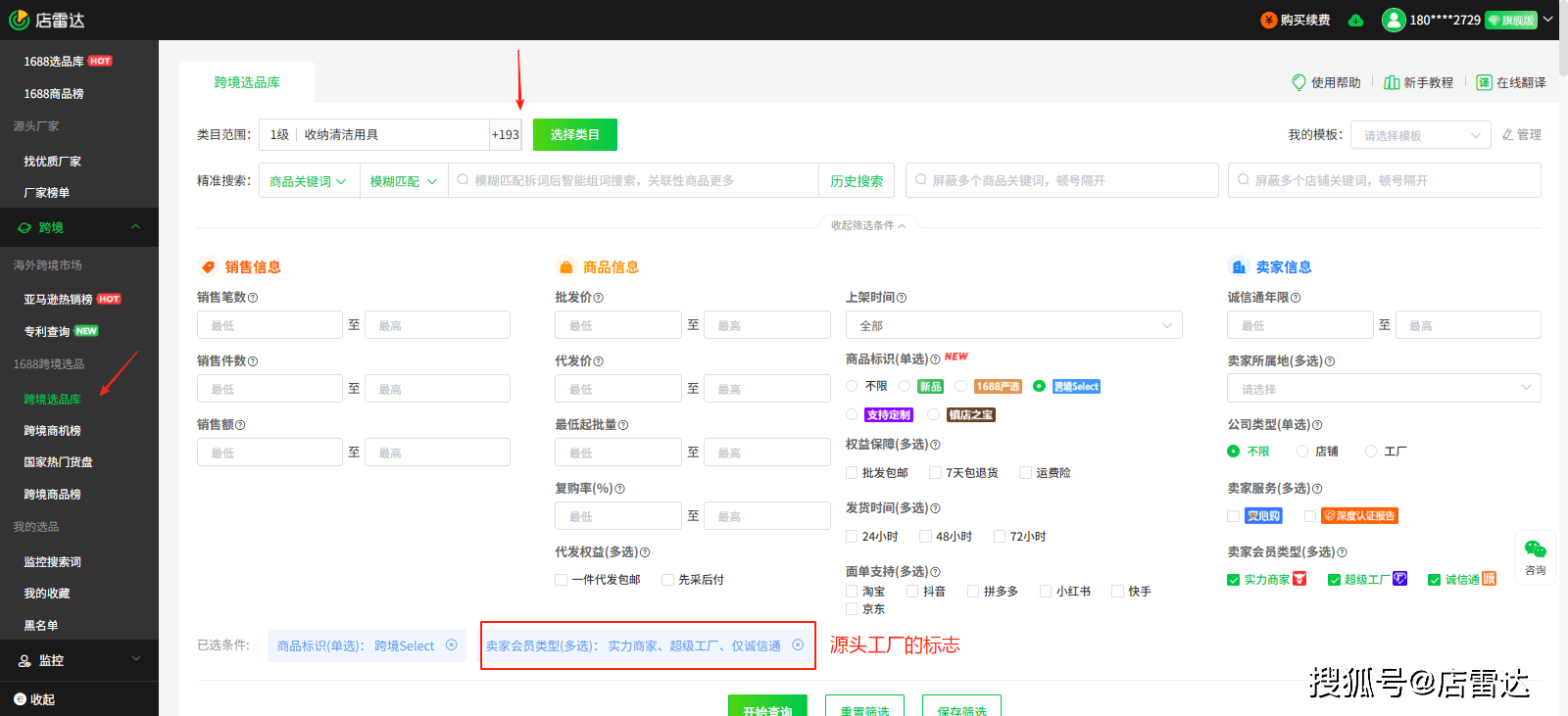This screenshot has height=716, width=1568.
Task: Expand the 监控 sidebar section chevron
Action: click(135, 659)
